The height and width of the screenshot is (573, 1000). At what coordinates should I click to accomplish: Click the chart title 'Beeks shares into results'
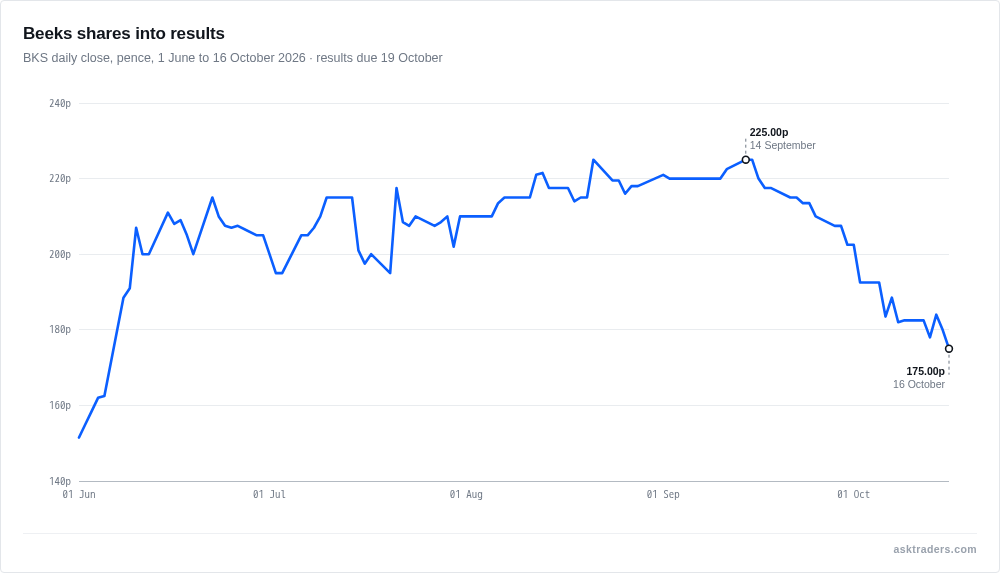click(x=124, y=33)
